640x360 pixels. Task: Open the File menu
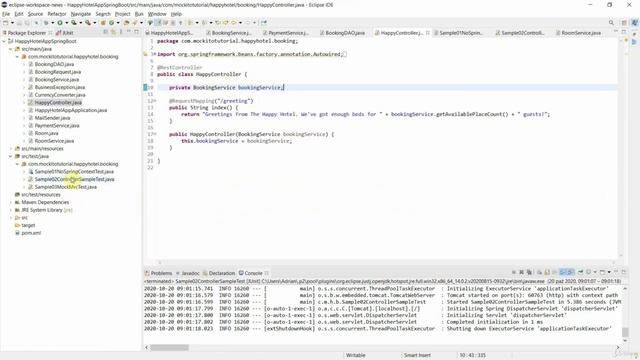coord(6,14)
